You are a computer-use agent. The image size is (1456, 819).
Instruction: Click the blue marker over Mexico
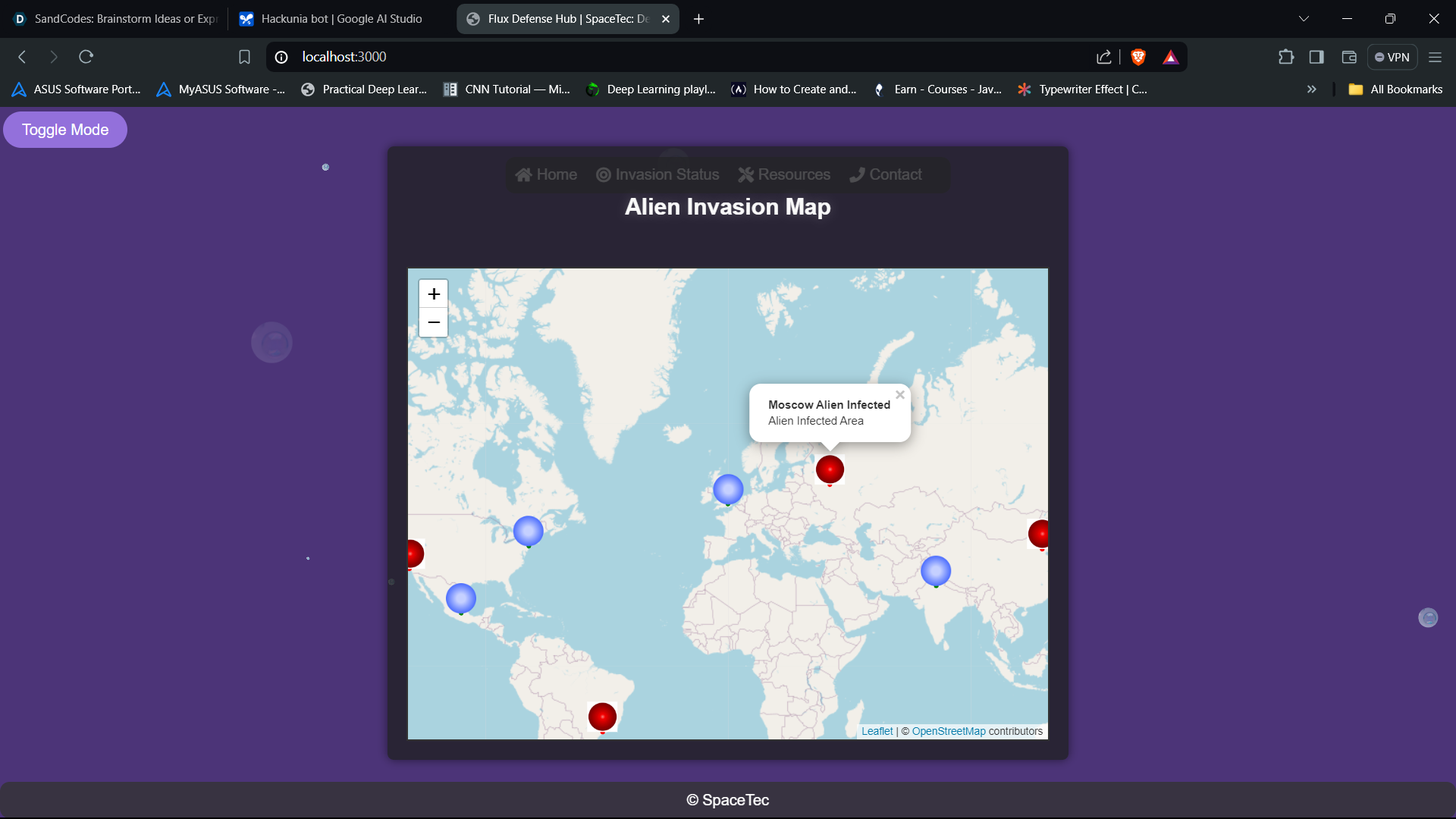coord(461,598)
